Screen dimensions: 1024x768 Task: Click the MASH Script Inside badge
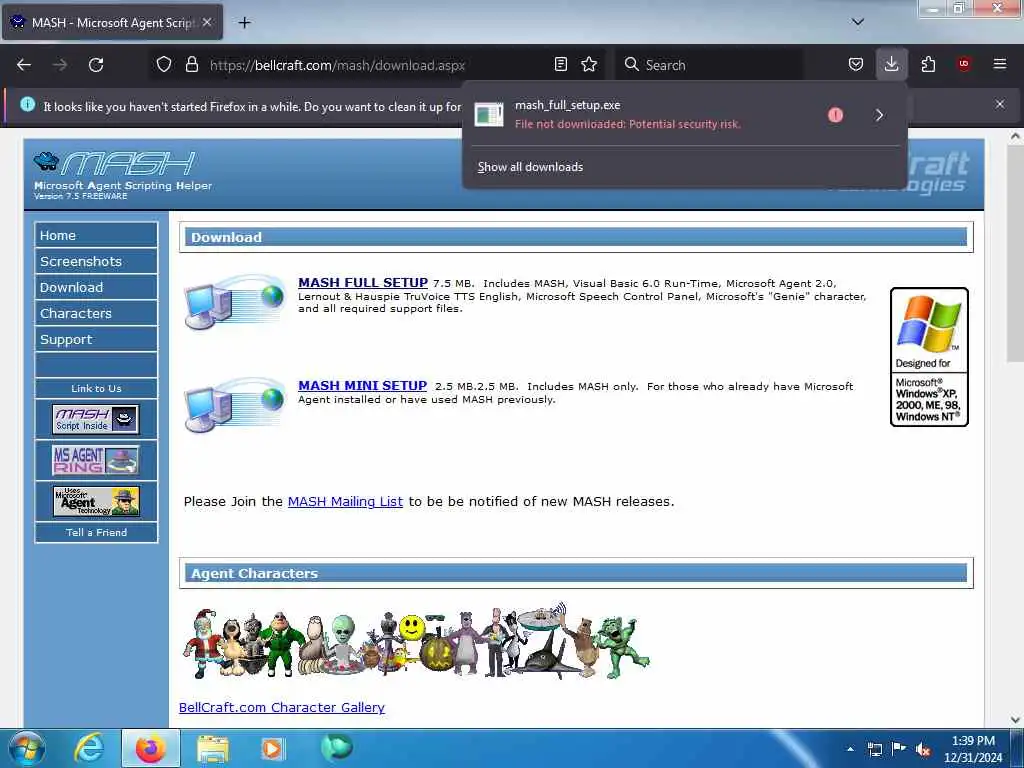coord(96,419)
